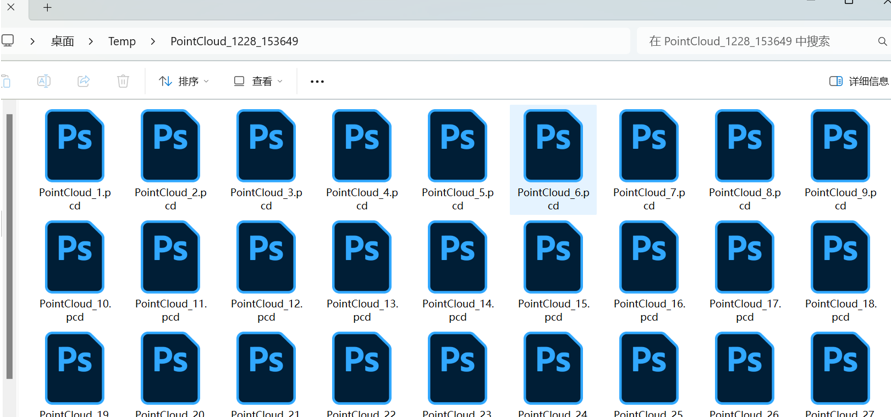893x419 pixels.
Task: Go to Temp folder in breadcrumb
Action: (122, 41)
